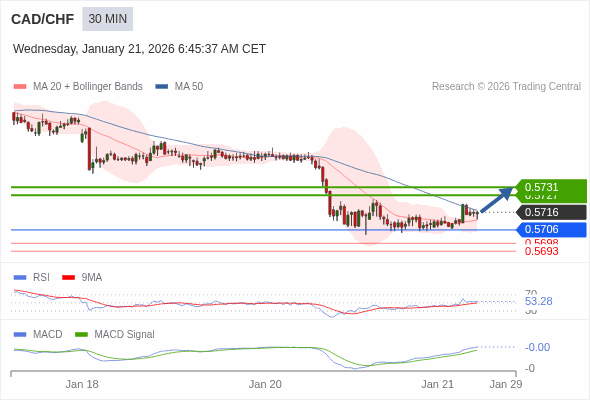The width and height of the screenshot is (590, 400).
Task: Click the CAD/CHF pair title
Action: pyautogui.click(x=43, y=19)
